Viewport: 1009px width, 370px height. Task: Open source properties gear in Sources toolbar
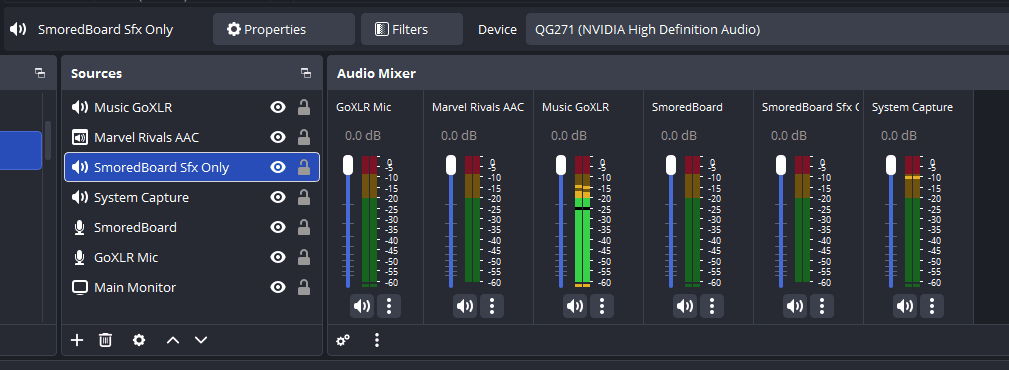click(139, 340)
